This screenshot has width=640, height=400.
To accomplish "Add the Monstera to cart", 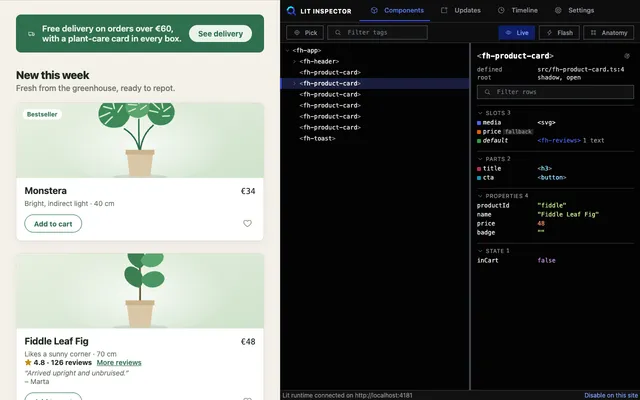I will coord(53,224).
